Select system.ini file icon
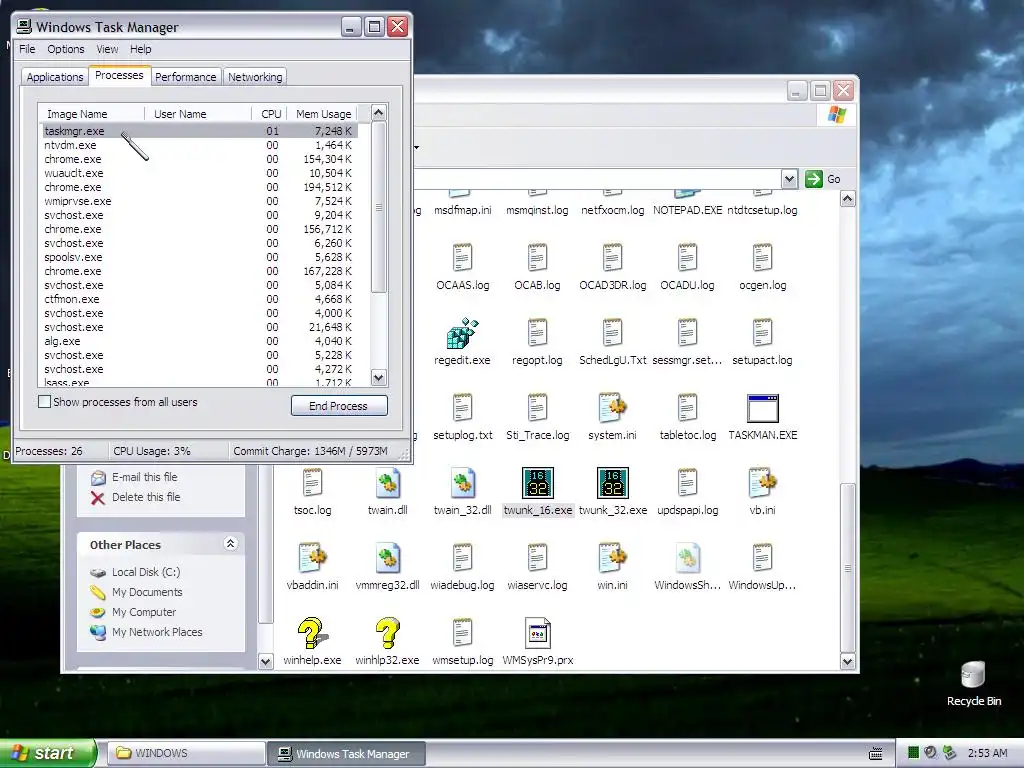 [613, 408]
